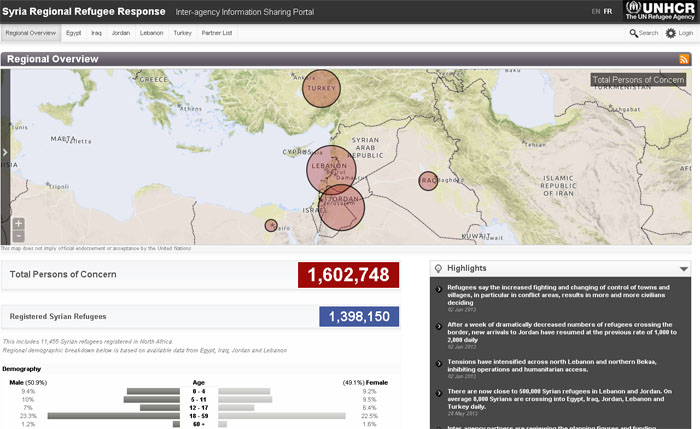Click the Syria Regional Refugee Response title
The image size is (700, 429).
[x=83, y=12]
